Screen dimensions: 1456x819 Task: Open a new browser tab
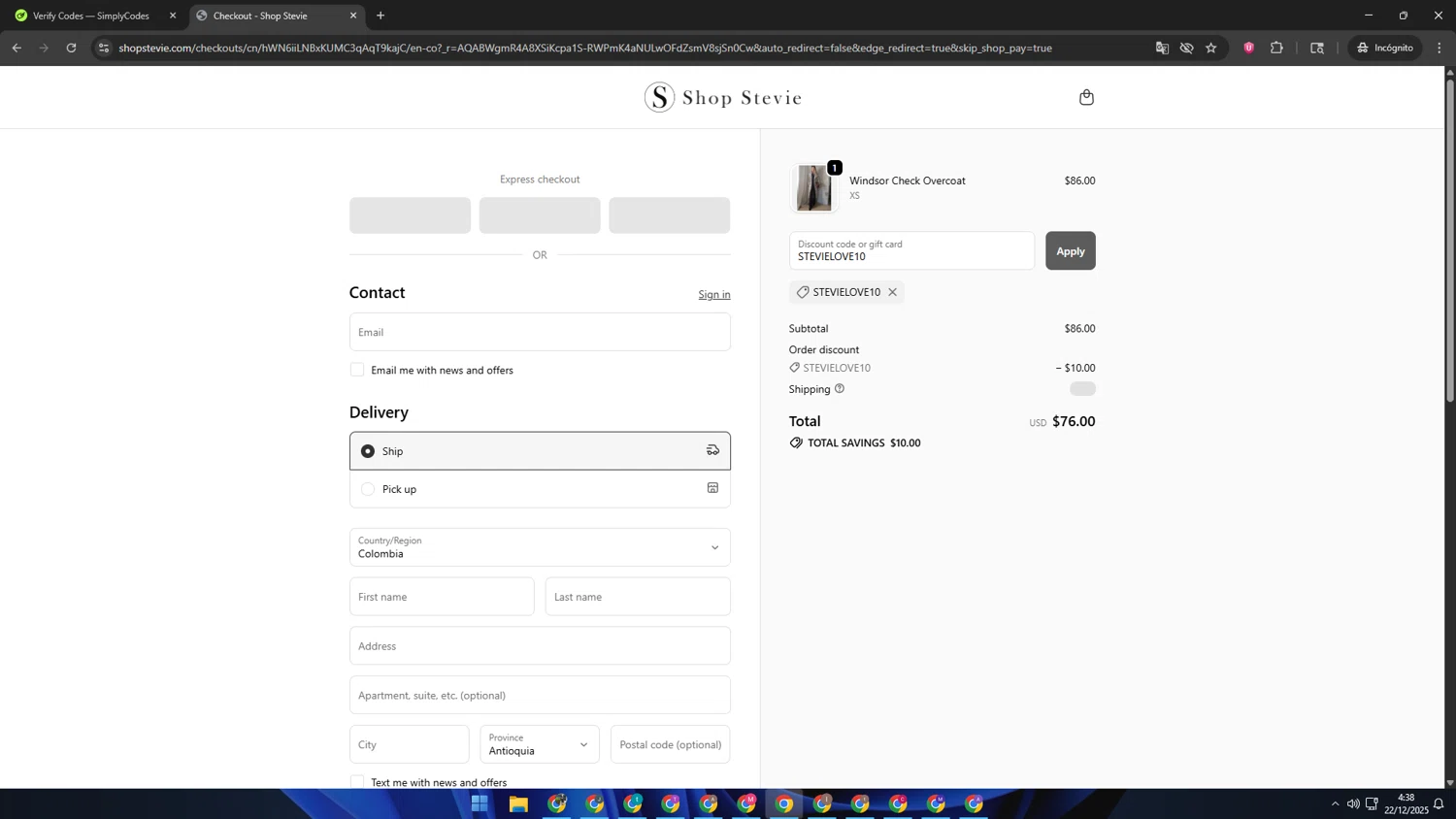pyautogui.click(x=381, y=16)
